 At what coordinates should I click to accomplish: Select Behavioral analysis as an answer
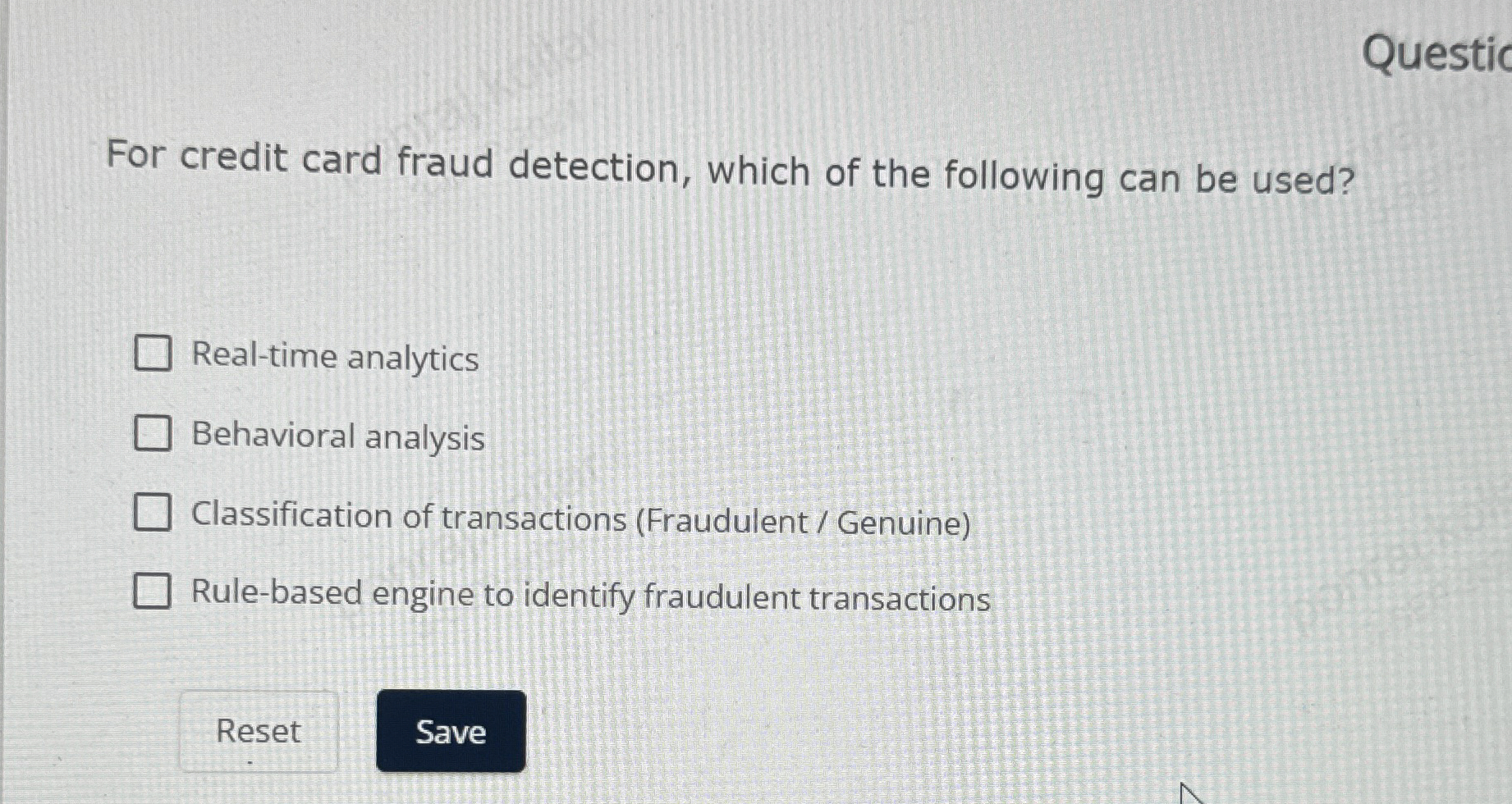tap(153, 434)
